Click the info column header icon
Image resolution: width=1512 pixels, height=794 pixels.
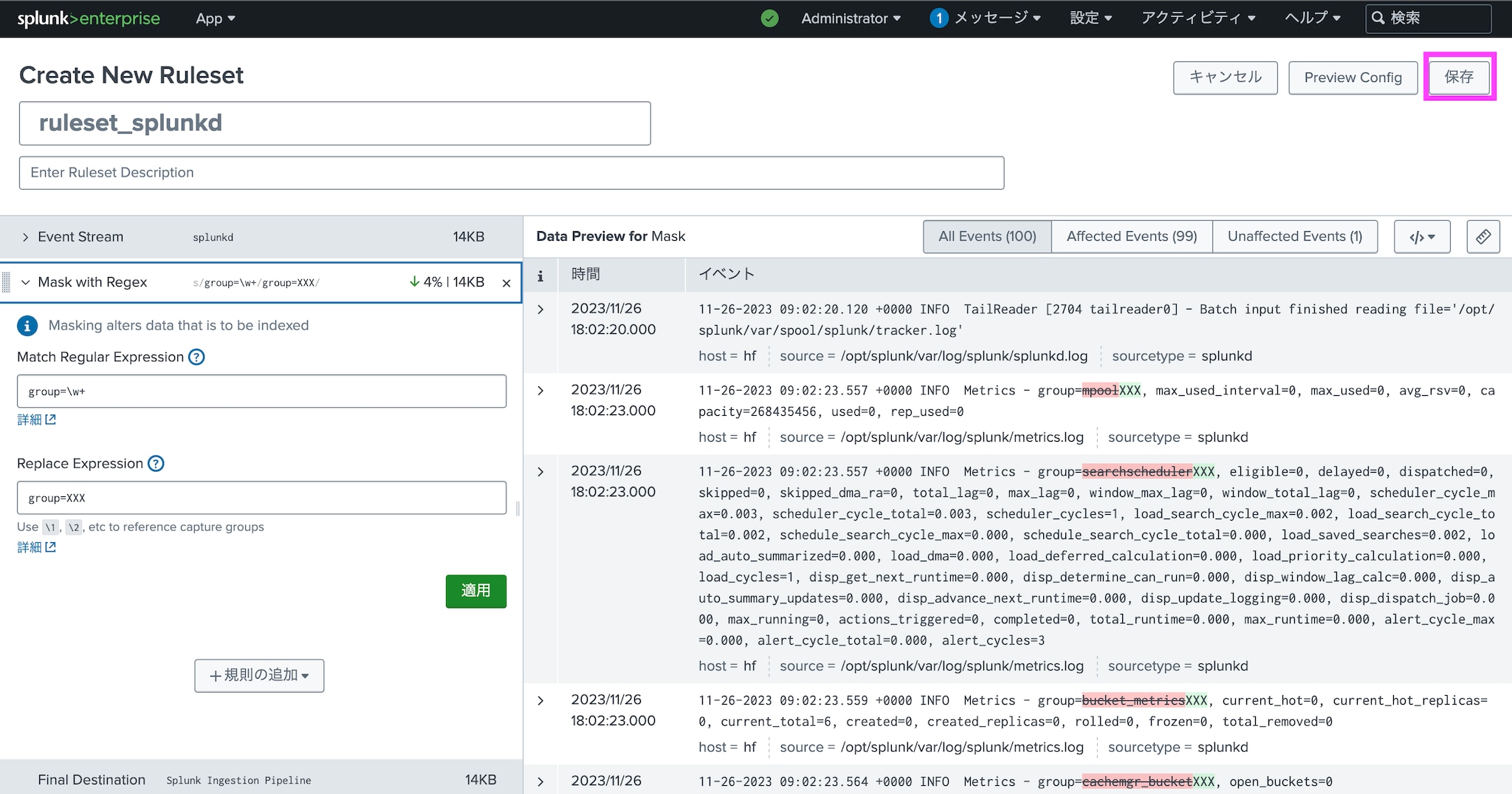coord(540,275)
